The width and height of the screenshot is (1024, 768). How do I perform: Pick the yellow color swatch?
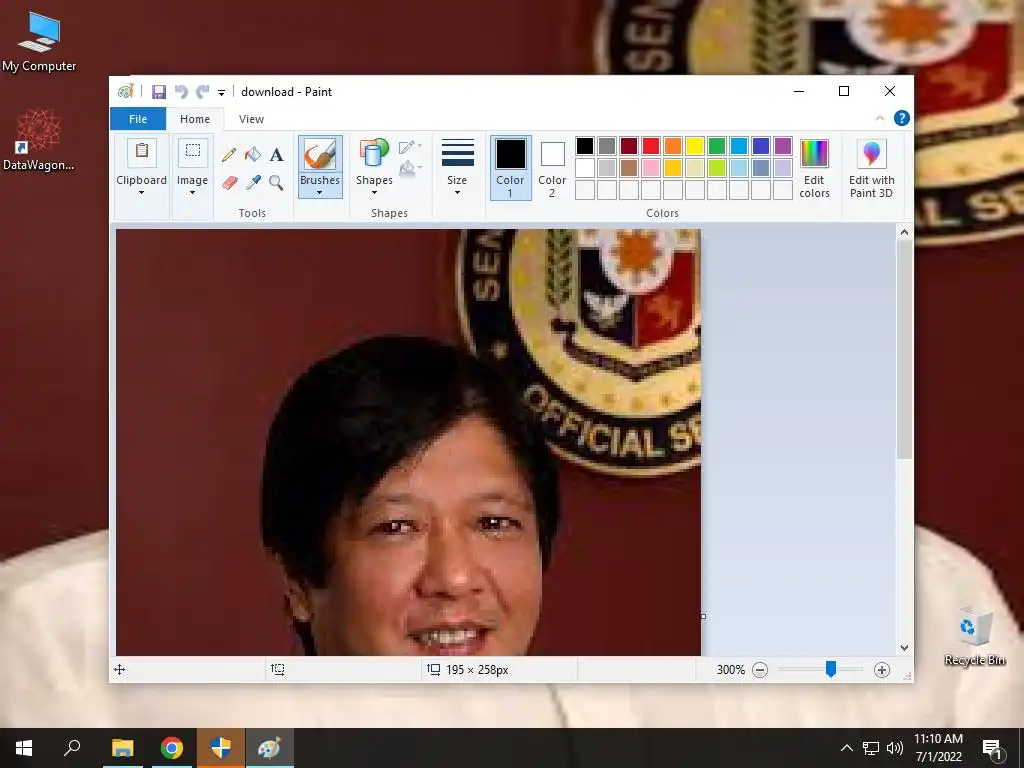(x=695, y=146)
